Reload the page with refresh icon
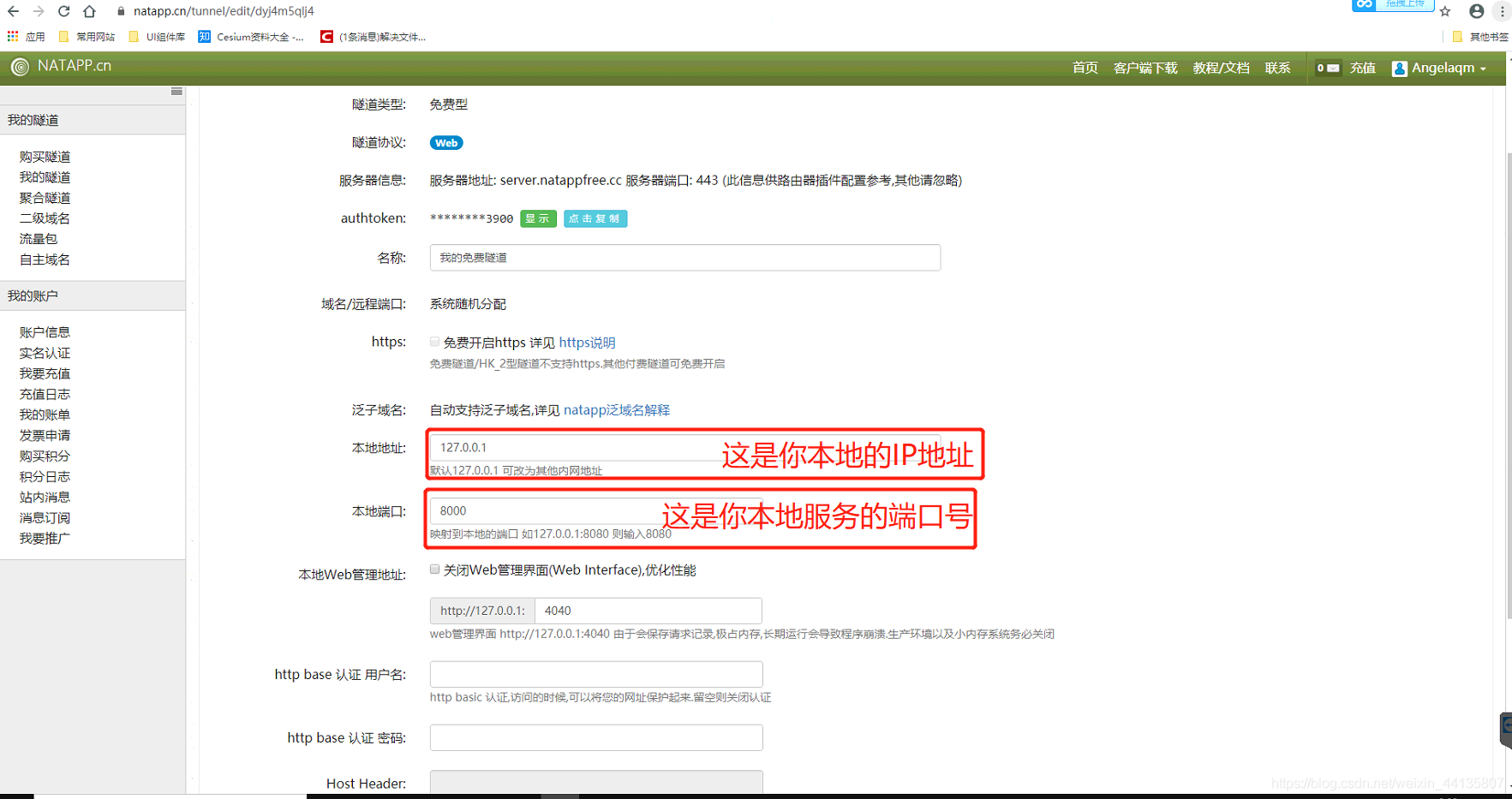This screenshot has width=1512, height=799. click(64, 11)
